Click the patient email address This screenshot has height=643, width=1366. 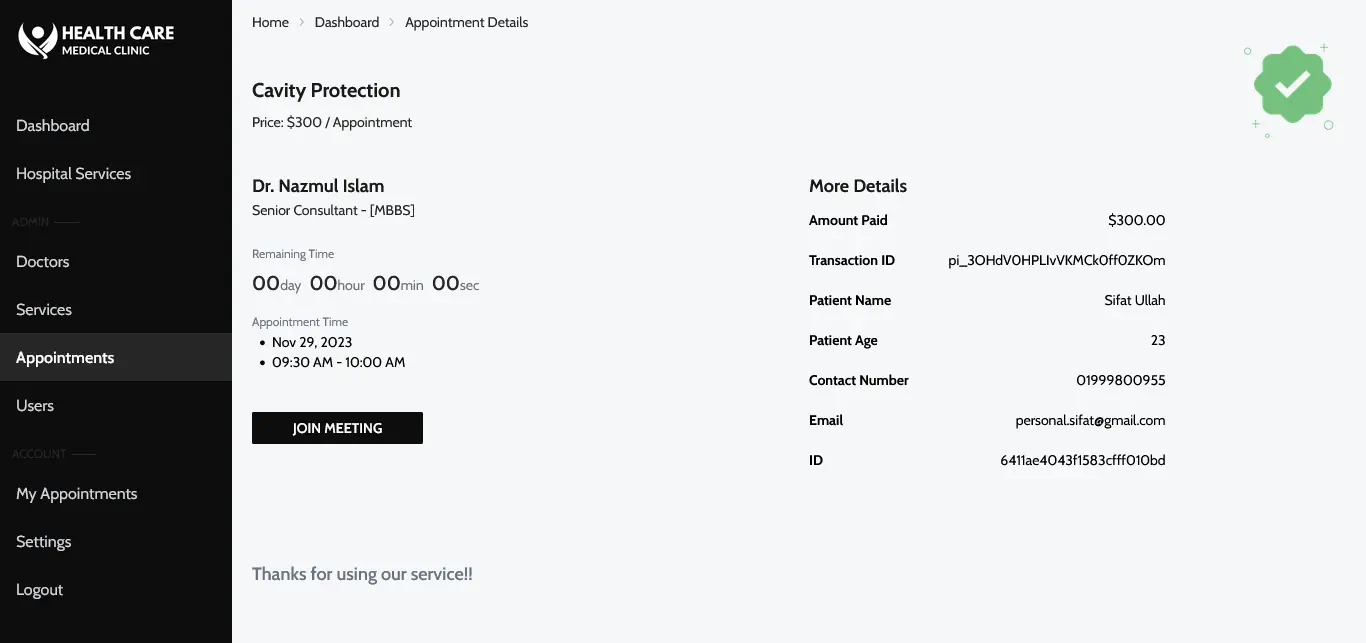[1090, 420]
